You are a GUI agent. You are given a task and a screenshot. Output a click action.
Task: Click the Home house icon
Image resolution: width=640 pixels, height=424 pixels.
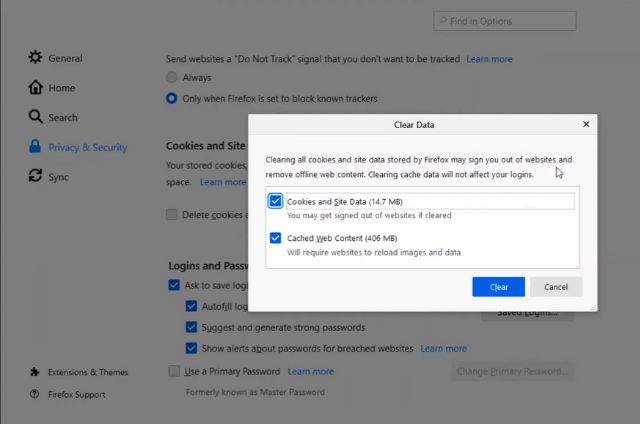(35, 87)
